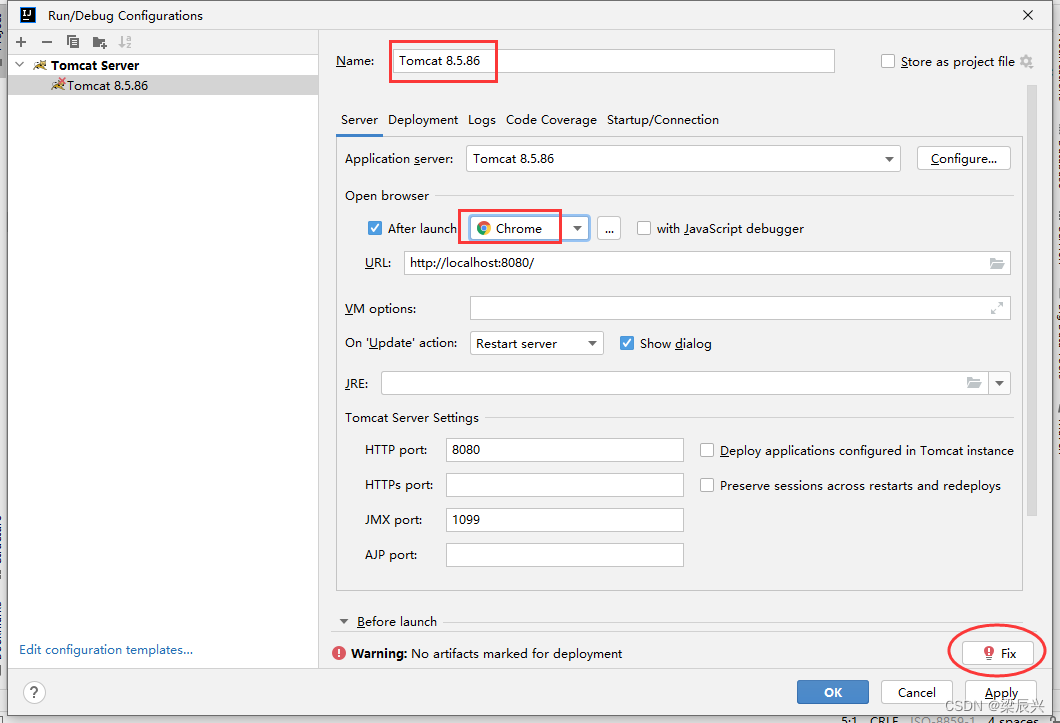Select Tomcat 8.5.86 in configuration tree
Screen dimensions: 1060x723
click(x=163, y=85)
